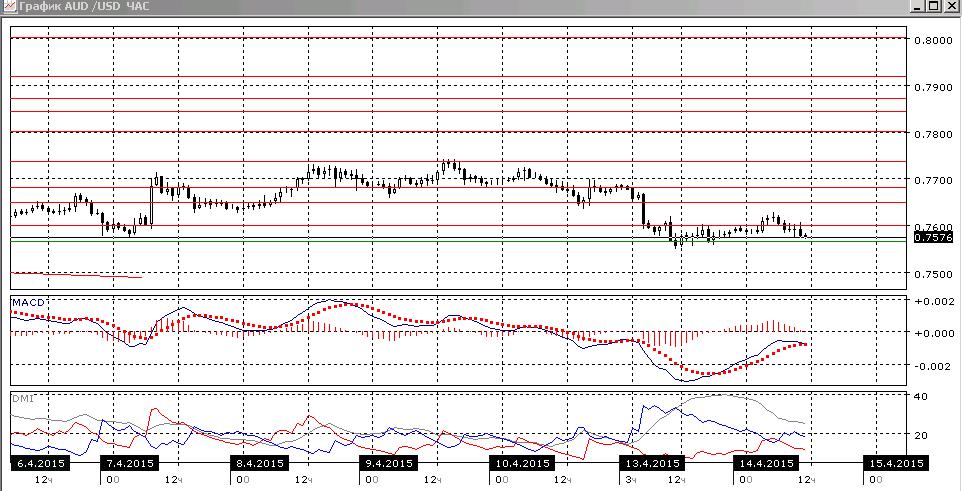Select the 14.4.2015 date marker
Viewport: 962px width, 491px height.
tap(764, 463)
